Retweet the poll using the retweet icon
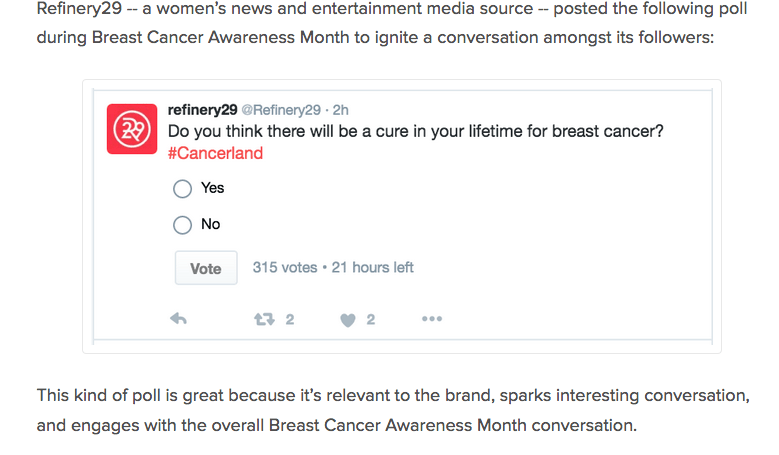 click(x=264, y=319)
